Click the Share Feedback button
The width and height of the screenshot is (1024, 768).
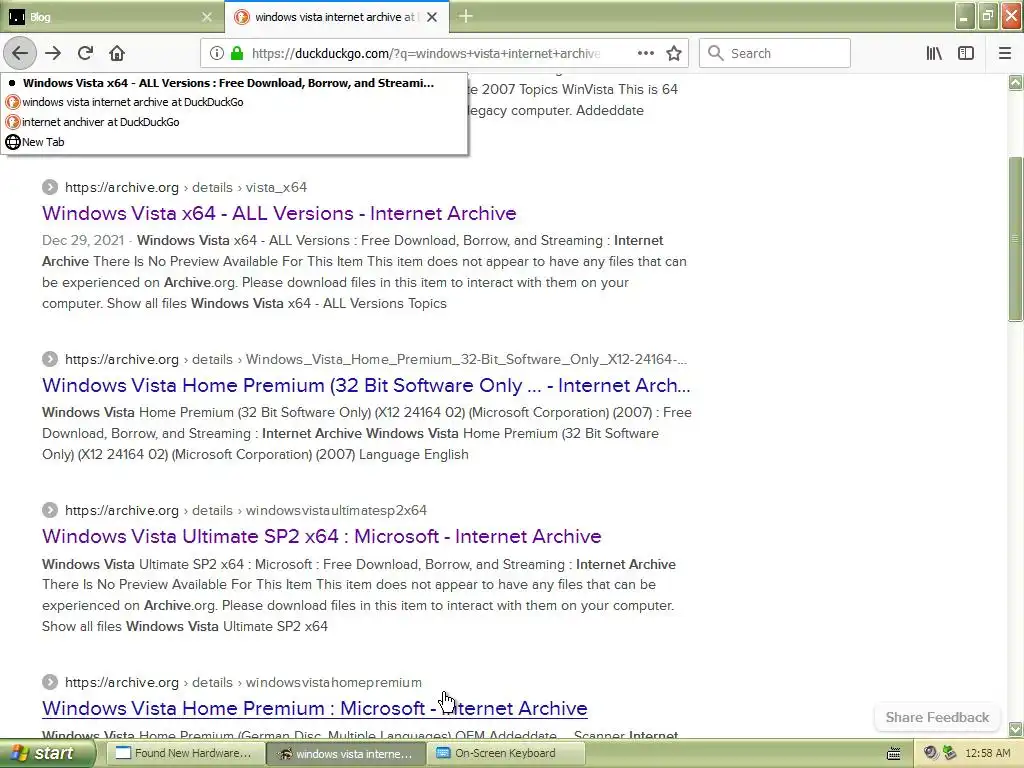pyautogui.click(x=937, y=717)
